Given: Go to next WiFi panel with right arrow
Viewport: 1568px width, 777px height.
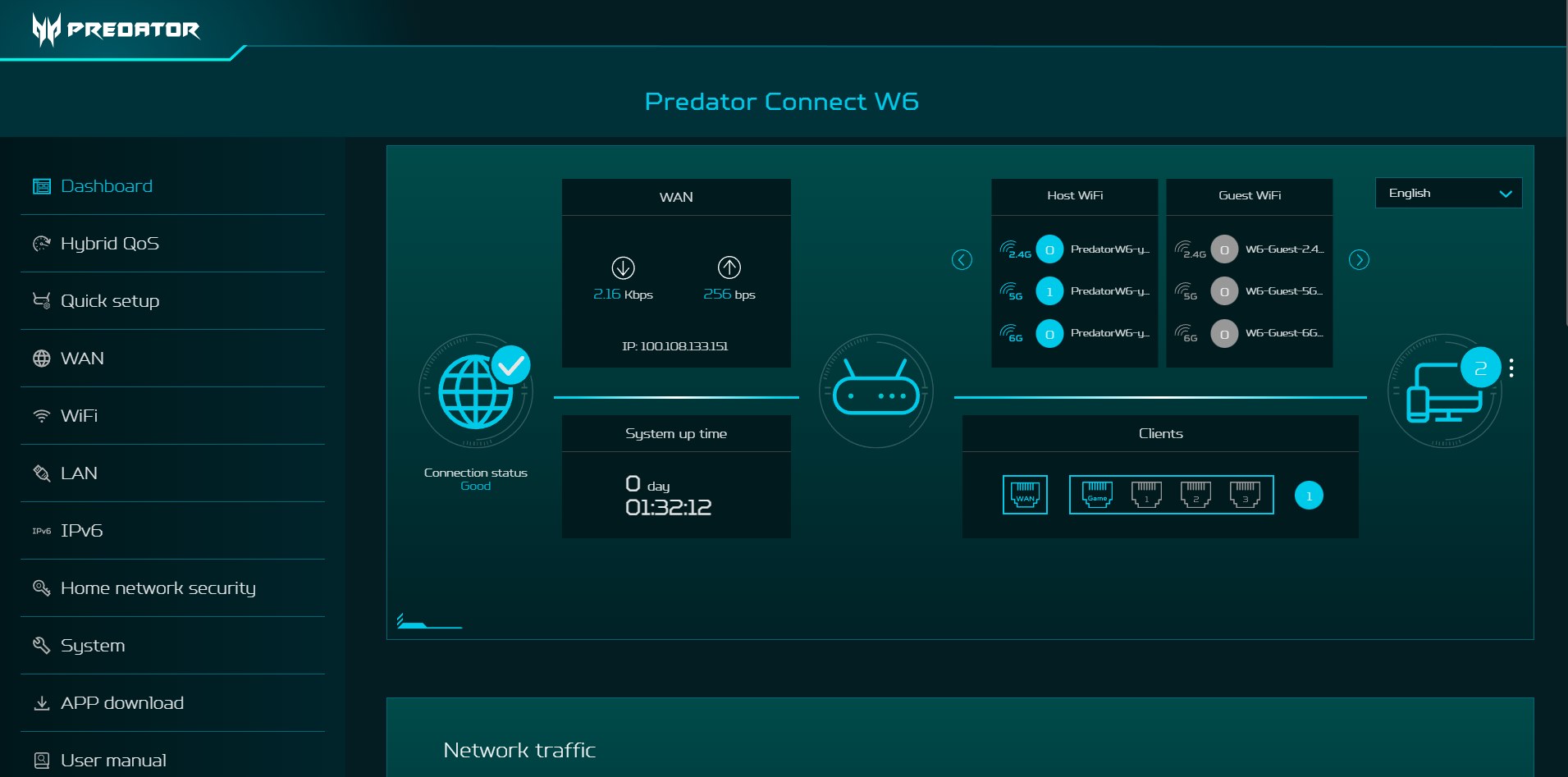Looking at the screenshot, I should (x=1359, y=260).
